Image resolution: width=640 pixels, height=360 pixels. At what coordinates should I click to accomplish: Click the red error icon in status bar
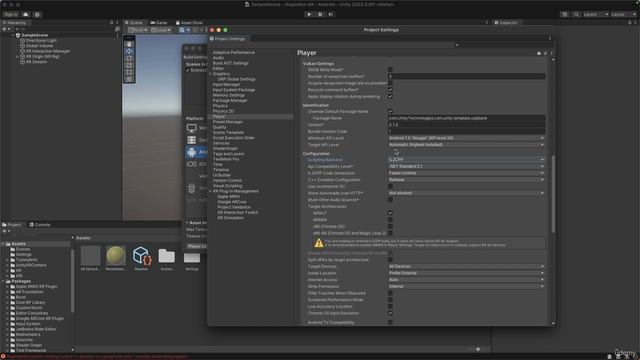click(x=3, y=356)
